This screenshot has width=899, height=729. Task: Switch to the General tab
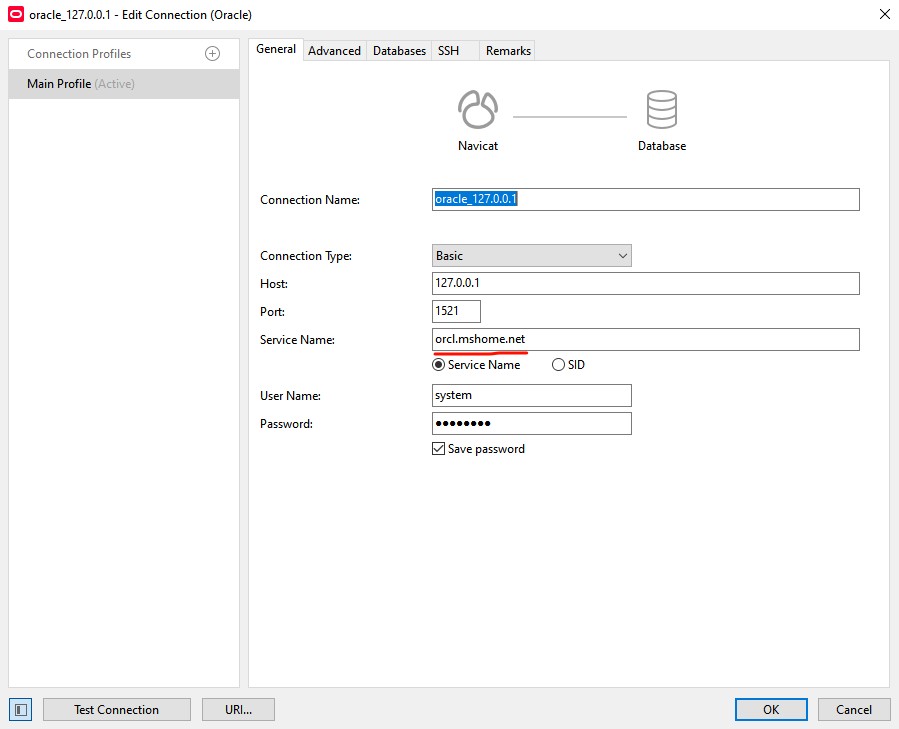pos(276,49)
